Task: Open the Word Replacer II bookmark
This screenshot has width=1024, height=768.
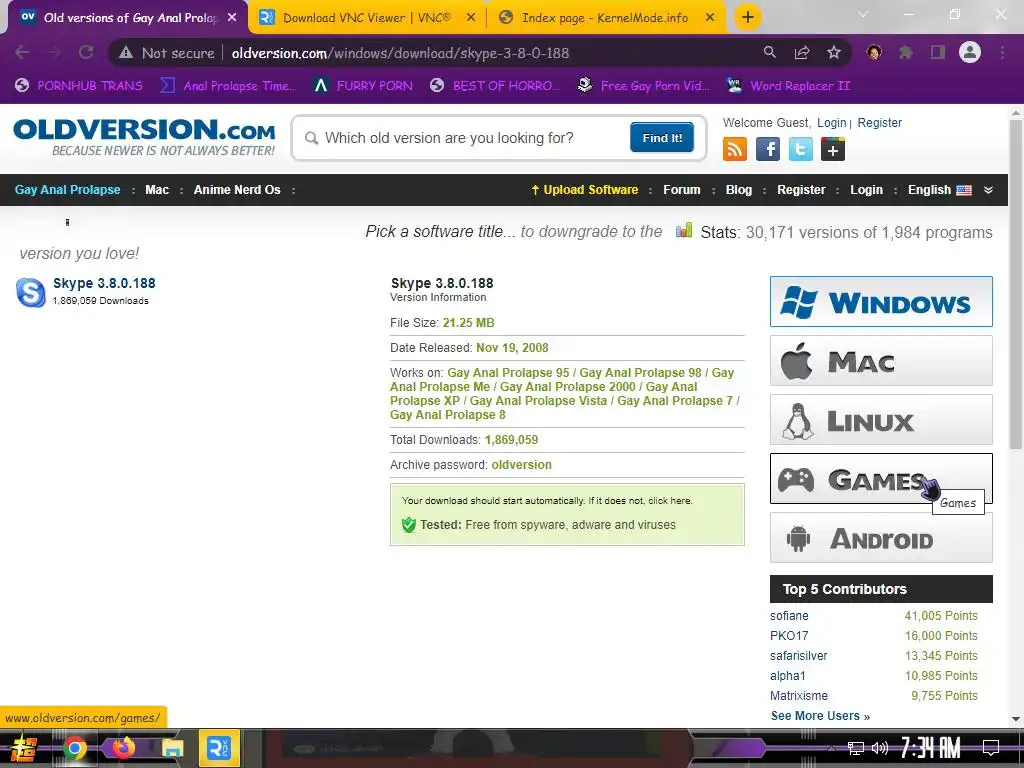Action: click(789, 86)
